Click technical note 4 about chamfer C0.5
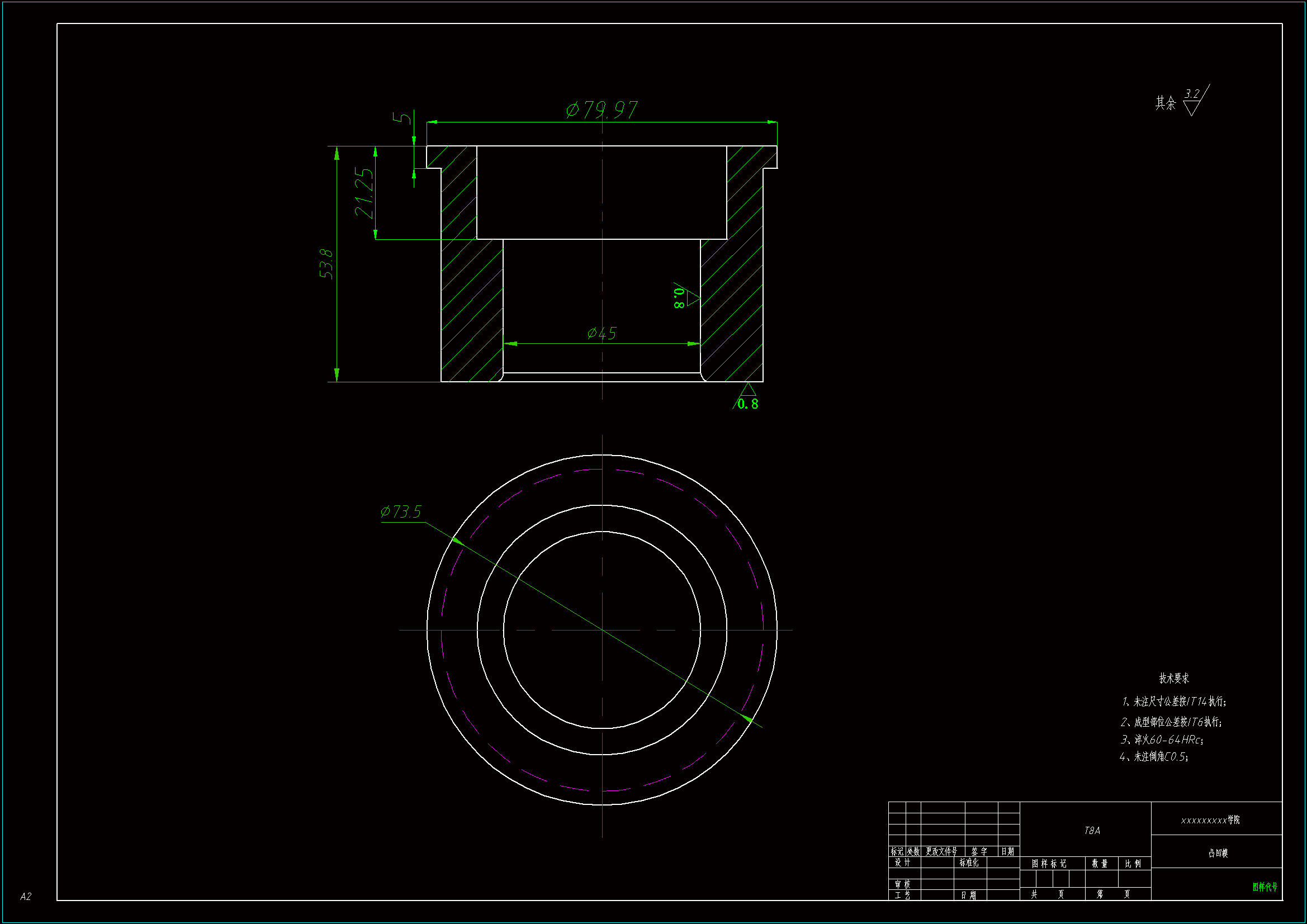Viewport: 1307px width, 924px height. 1154,757
